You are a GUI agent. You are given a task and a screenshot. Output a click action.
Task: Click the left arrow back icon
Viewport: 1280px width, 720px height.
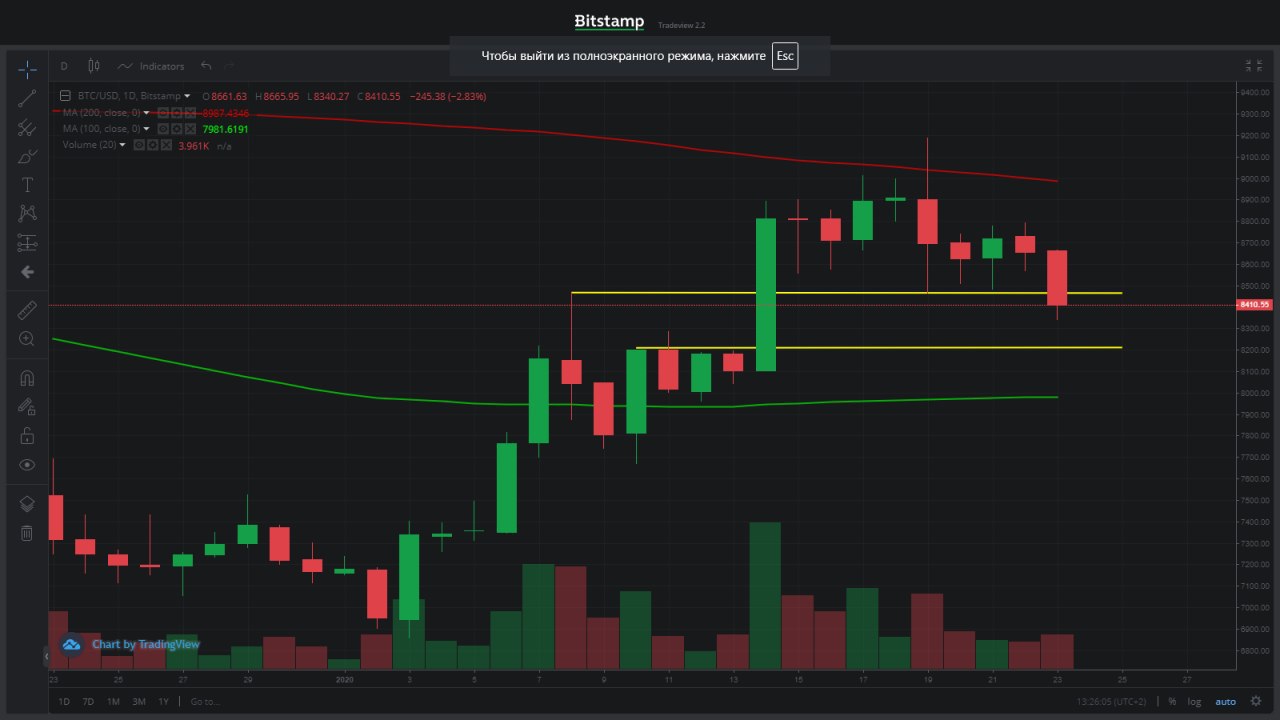point(27,271)
